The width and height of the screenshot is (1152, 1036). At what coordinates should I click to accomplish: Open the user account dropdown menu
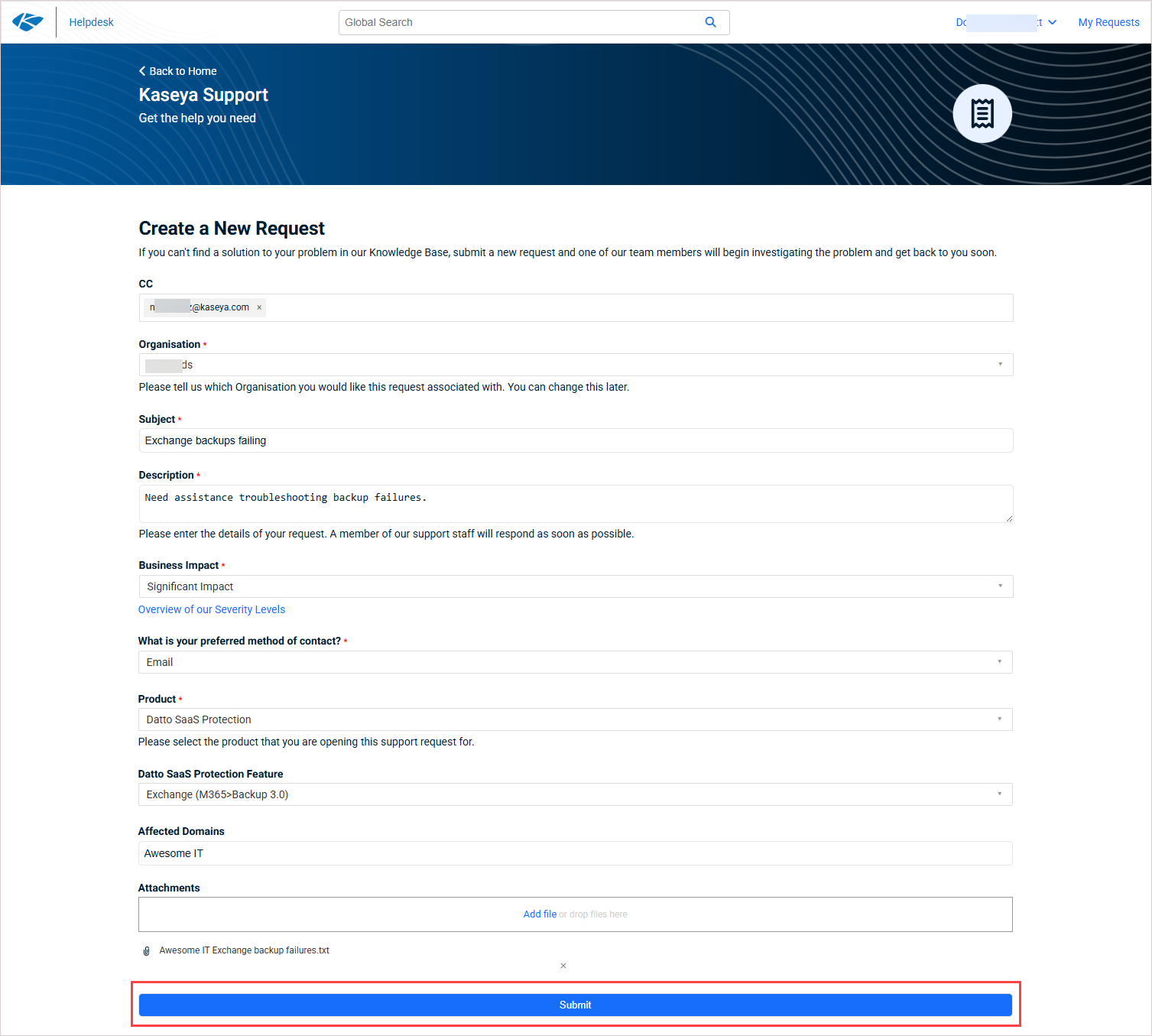[1052, 22]
